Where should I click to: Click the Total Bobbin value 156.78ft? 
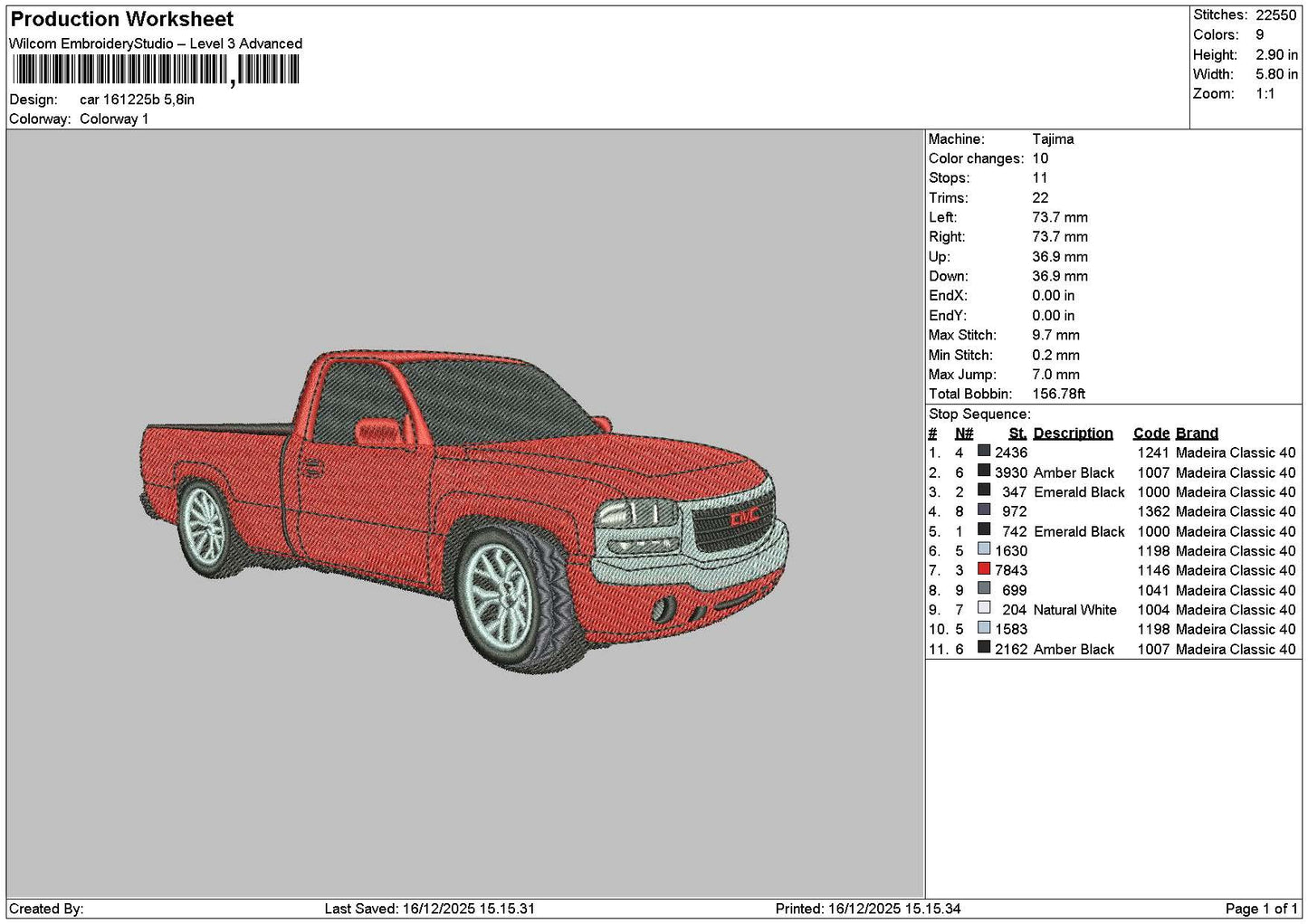(x=1059, y=395)
